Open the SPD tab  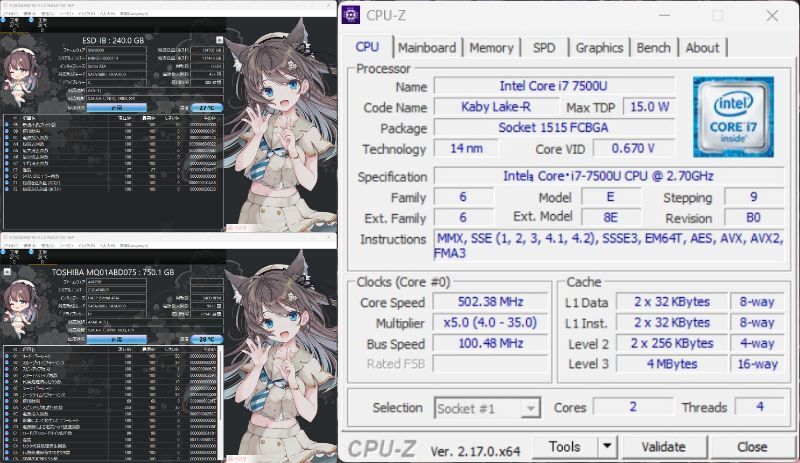[544, 48]
